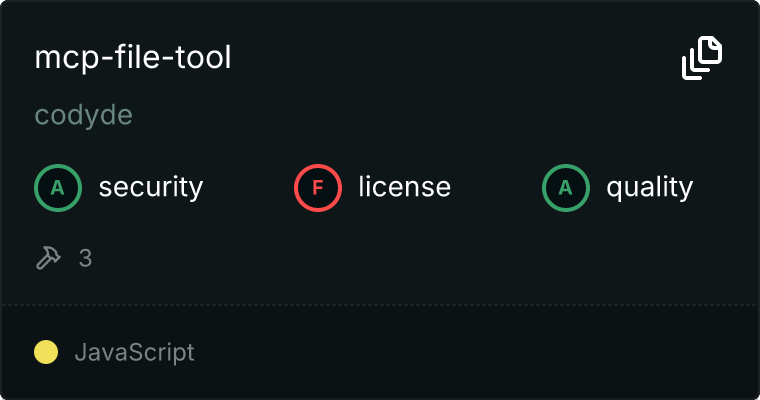The width and height of the screenshot is (760, 400).
Task: Click the letter F inside the license badge
Action: [317, 187]
